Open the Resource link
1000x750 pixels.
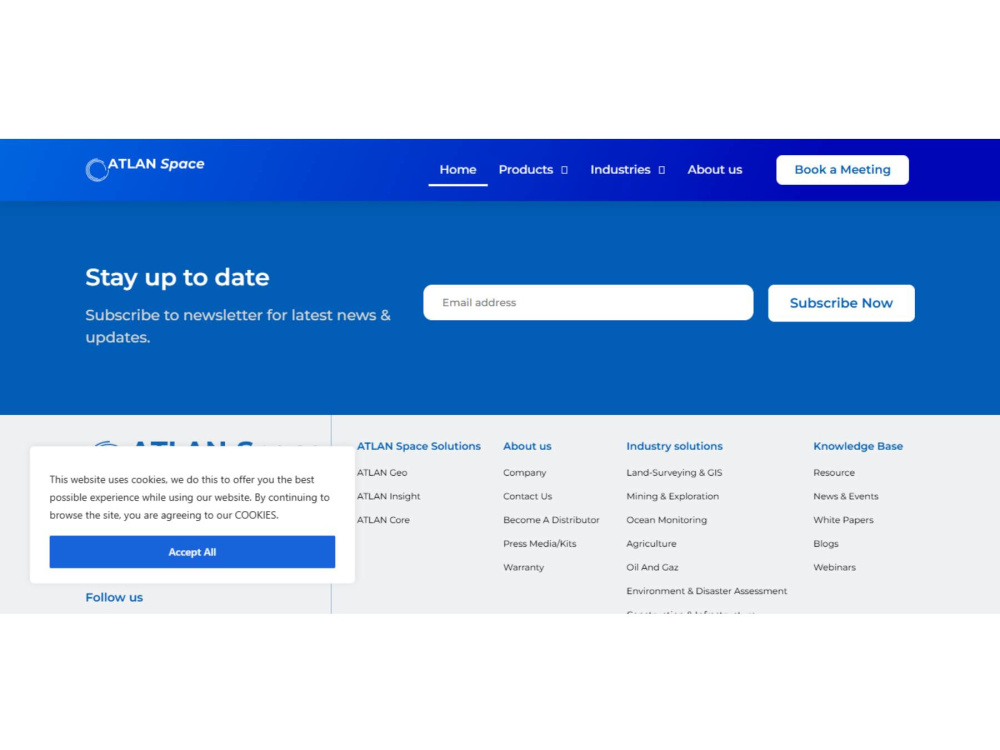834,473
